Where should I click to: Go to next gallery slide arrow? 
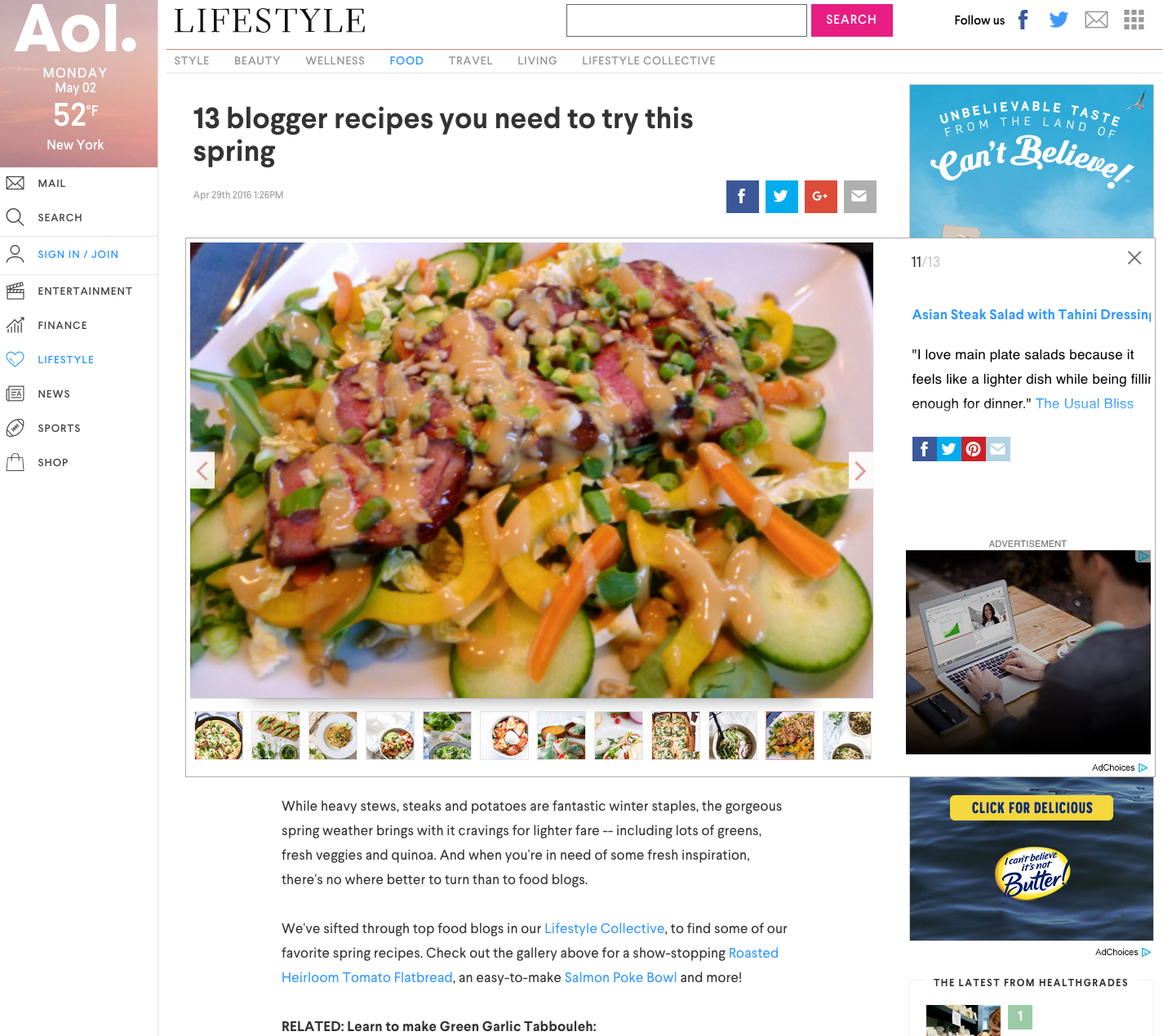[x=860, y=470]
